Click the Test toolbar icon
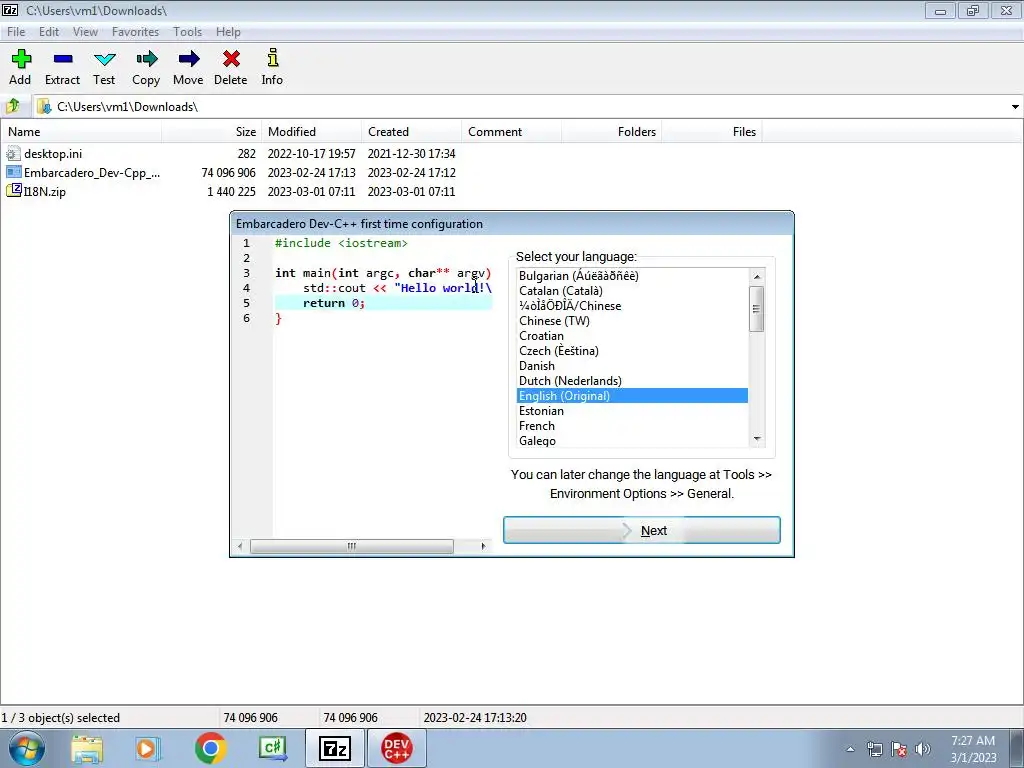Image resolution: width=1024 pixels, height=768 pixels. [x=104, y=59]
